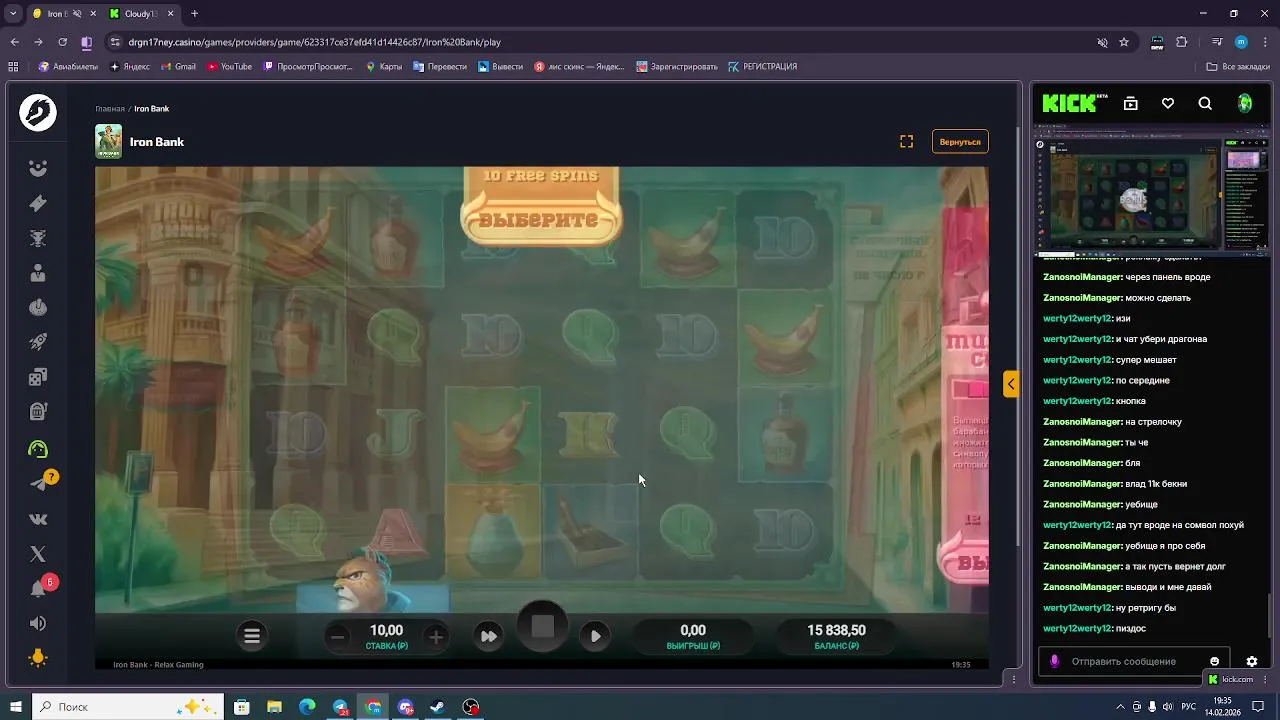1280x720 pixels.
Task: Open the live dealer person icon
Action: (x=38, y=272)
